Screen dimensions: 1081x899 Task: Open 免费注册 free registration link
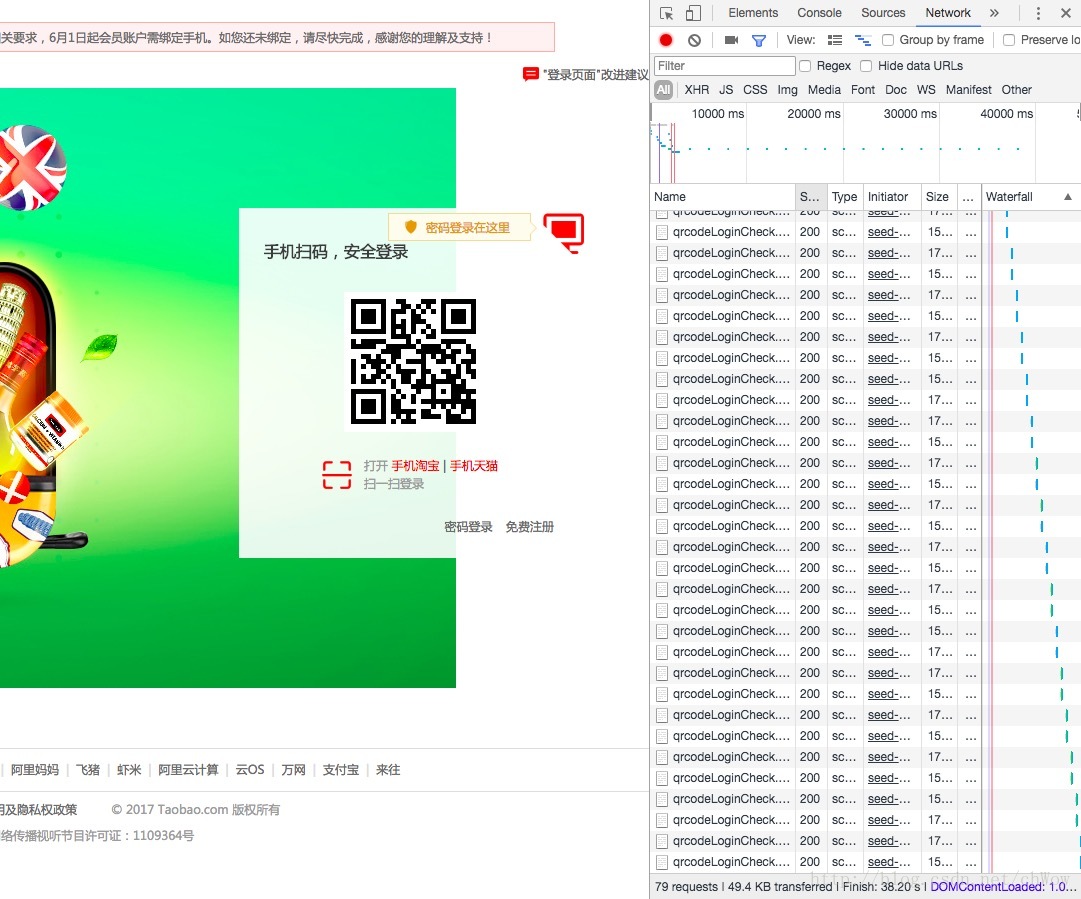pyautogui.click(x=529, y=527)
